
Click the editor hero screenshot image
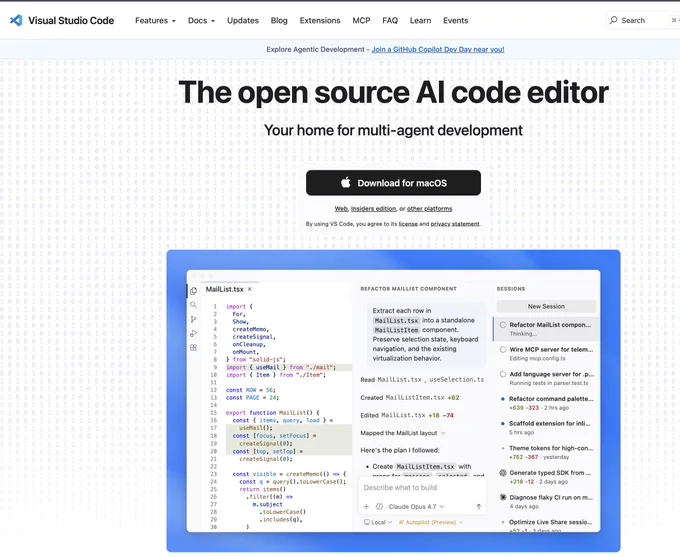pyautogui.click(x=393, y=401)
